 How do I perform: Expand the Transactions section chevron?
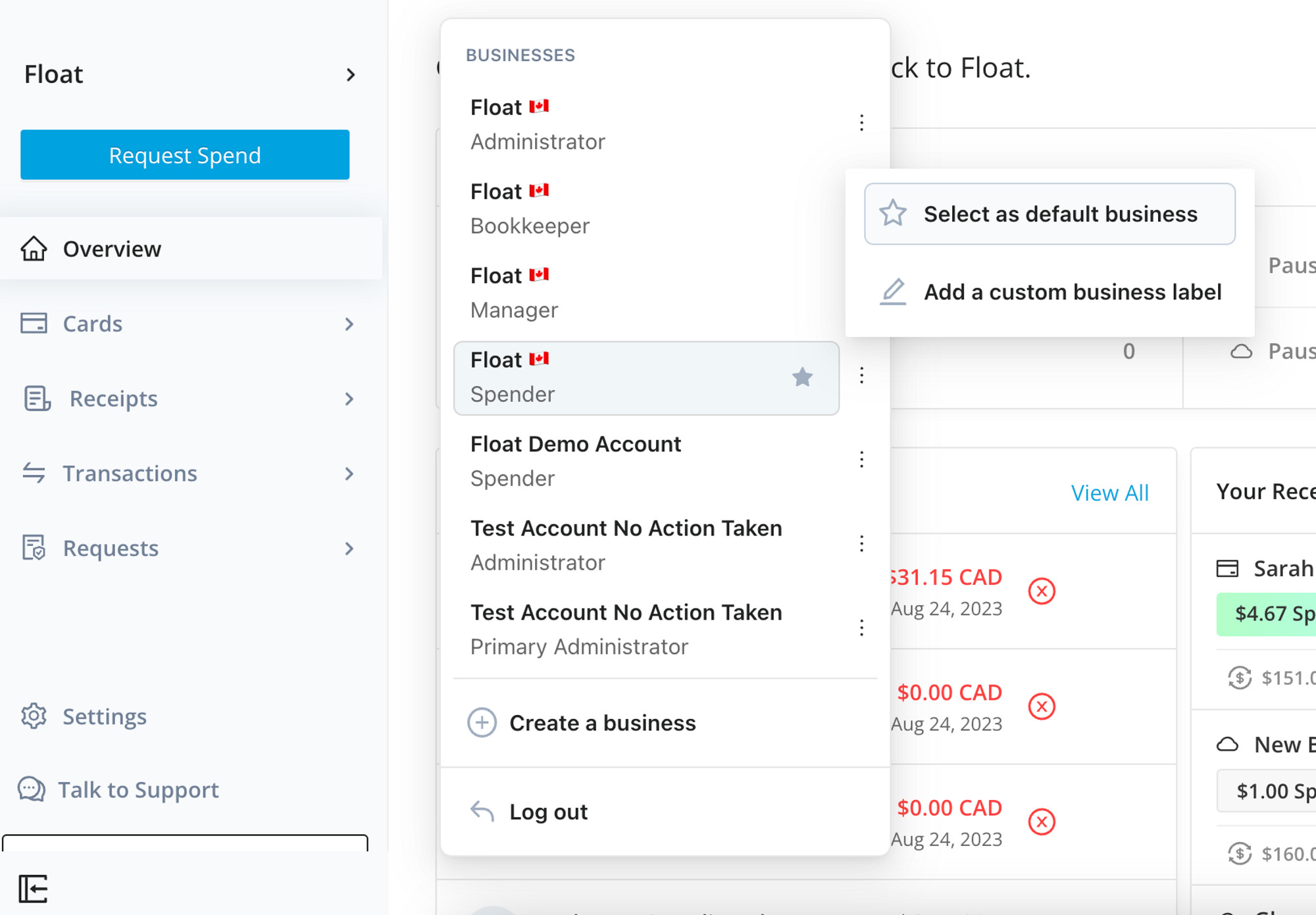pos(349,474)
